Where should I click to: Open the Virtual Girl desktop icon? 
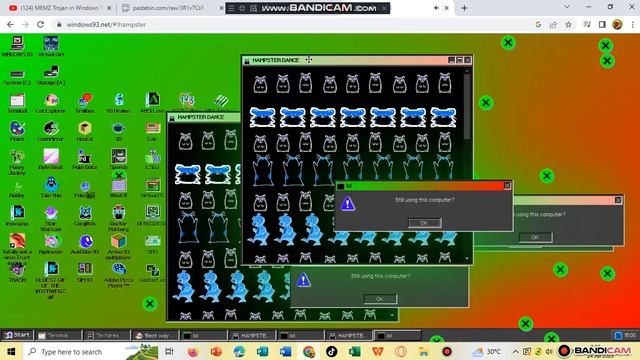coord(51,46)
